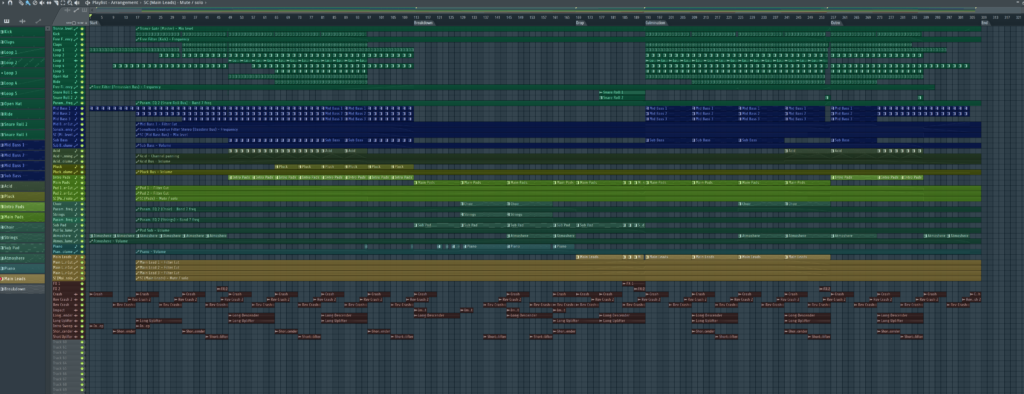Mute the Kick playlist track

82,34
